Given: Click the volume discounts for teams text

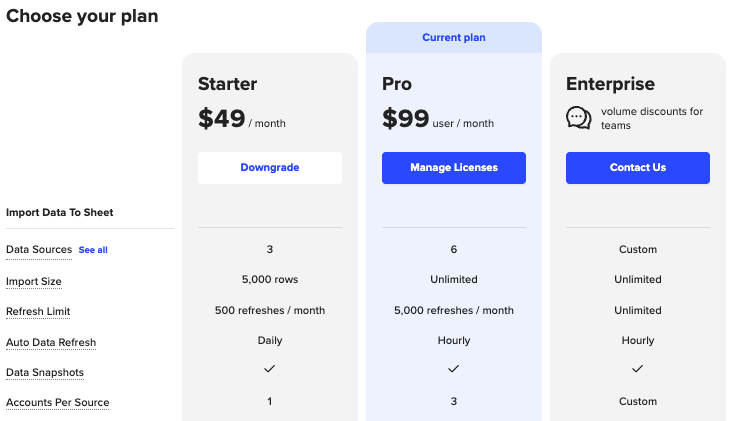Looking at the screenshot, I should tap(651, 118).
